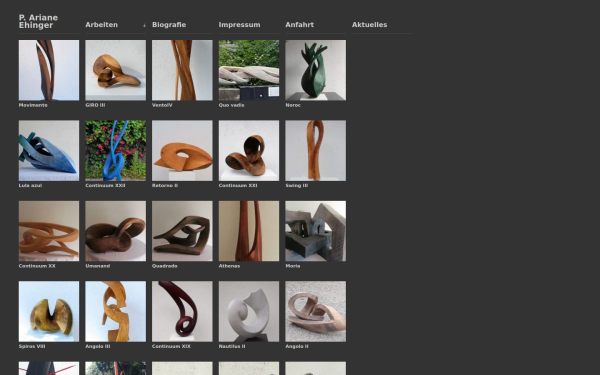Open the blue Lula azul thumbnail
The width and height of the screenshot is (600, 375).
click(49, 151)
